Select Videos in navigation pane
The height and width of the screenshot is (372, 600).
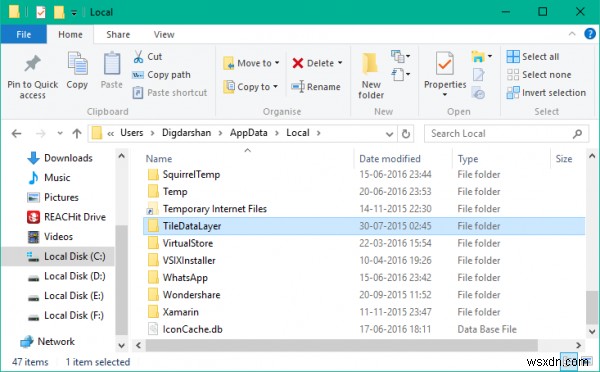click(58, 237)
